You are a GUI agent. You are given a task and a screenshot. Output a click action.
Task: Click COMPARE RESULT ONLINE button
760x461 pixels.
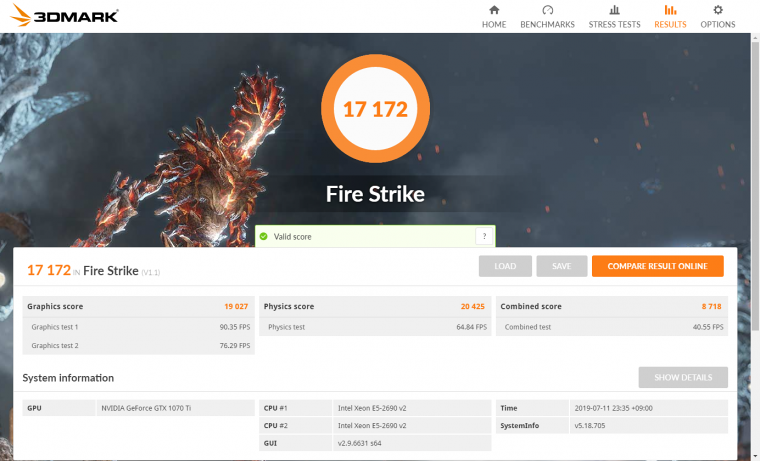pos(657,266)
